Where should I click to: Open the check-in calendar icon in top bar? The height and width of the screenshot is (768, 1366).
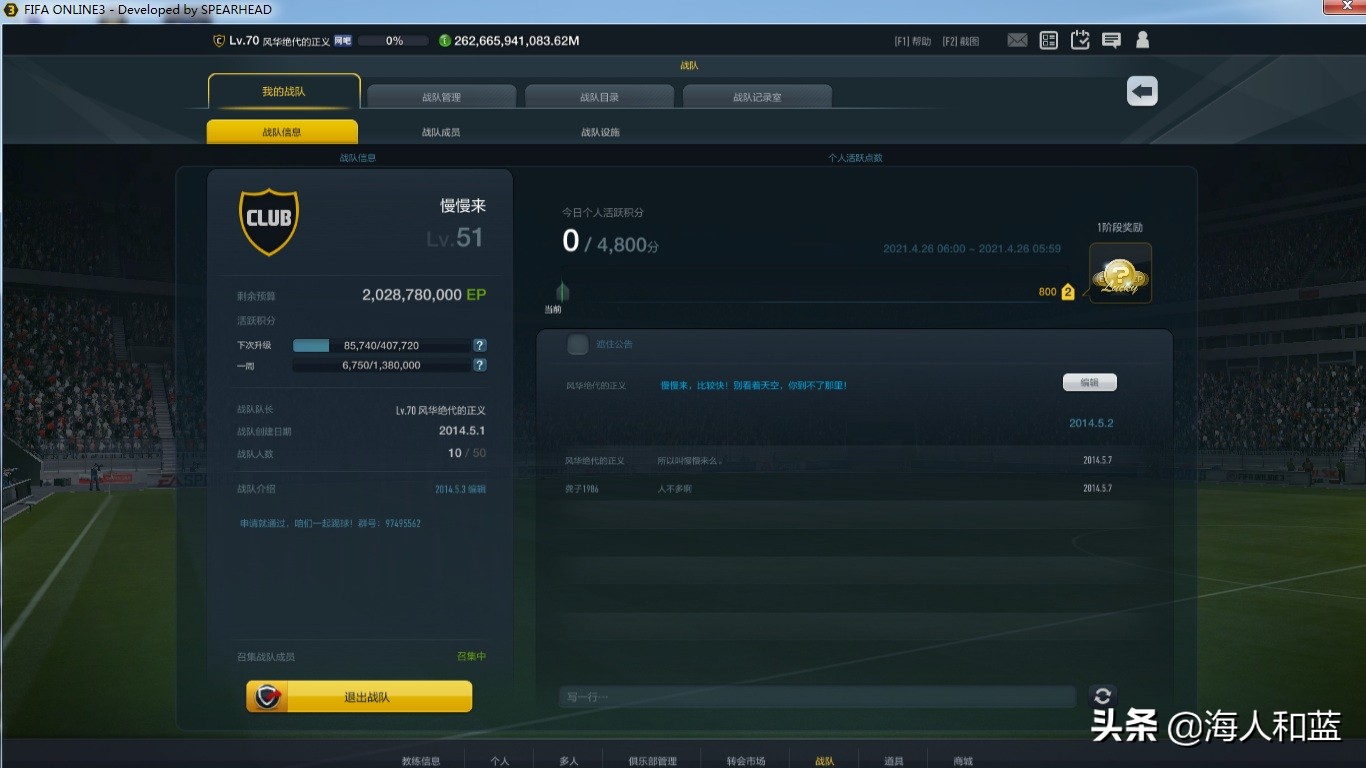point(1080,40)
